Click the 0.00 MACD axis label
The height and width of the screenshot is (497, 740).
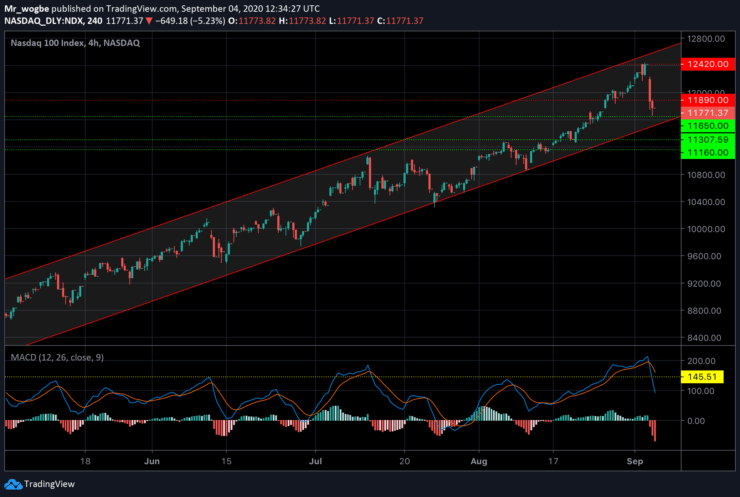coord(696,421)
